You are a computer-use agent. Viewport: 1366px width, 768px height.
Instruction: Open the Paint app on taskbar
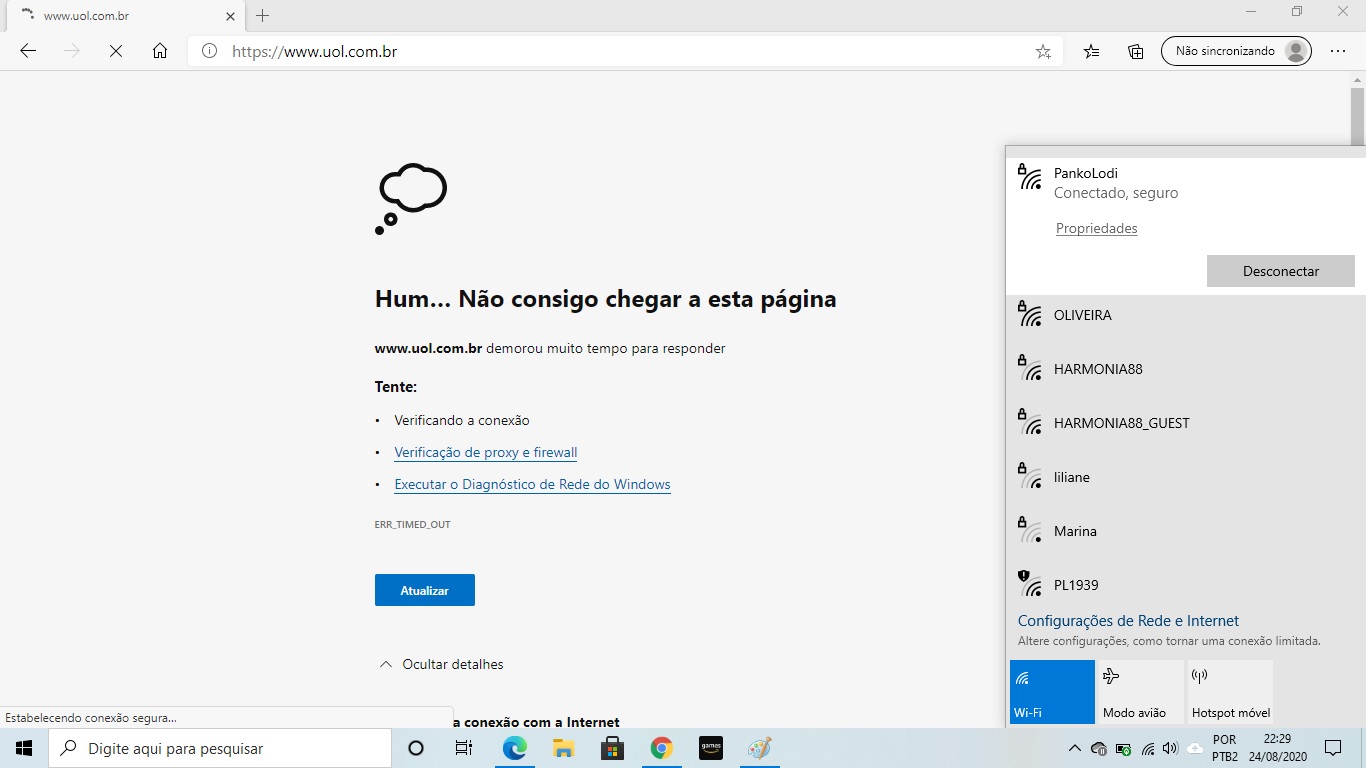pyautogui.click(x=759, y=748)
